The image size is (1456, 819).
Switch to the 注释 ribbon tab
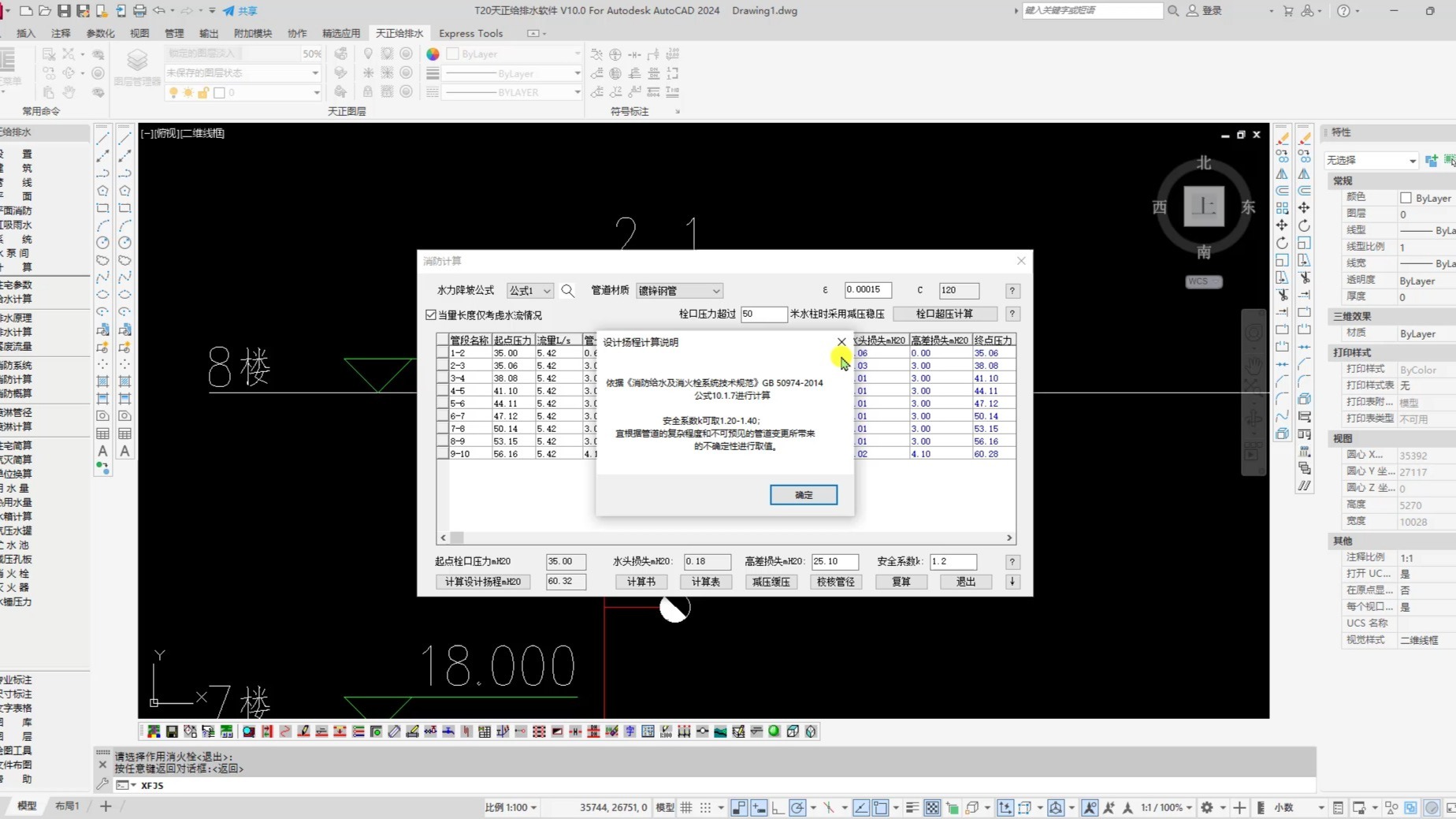[61, 33]
